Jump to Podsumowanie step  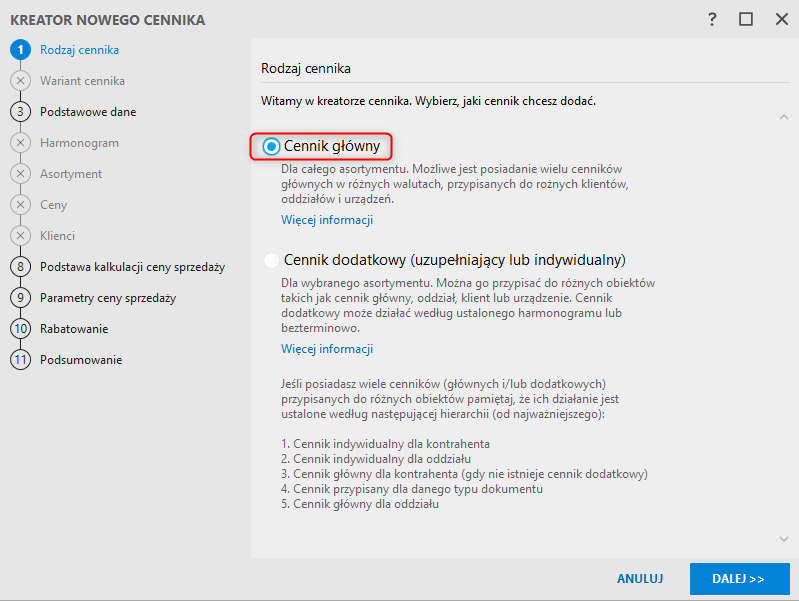pyautogui.click(x=81, y=360)
